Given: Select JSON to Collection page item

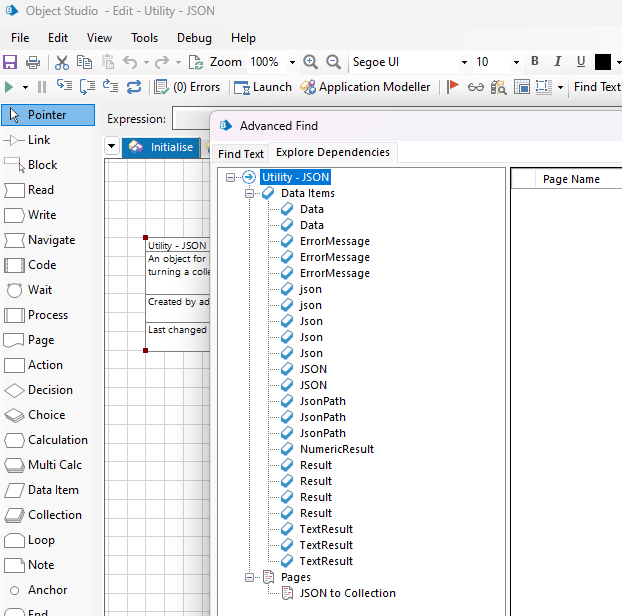Looking at the screenshot, I should 347,593.
